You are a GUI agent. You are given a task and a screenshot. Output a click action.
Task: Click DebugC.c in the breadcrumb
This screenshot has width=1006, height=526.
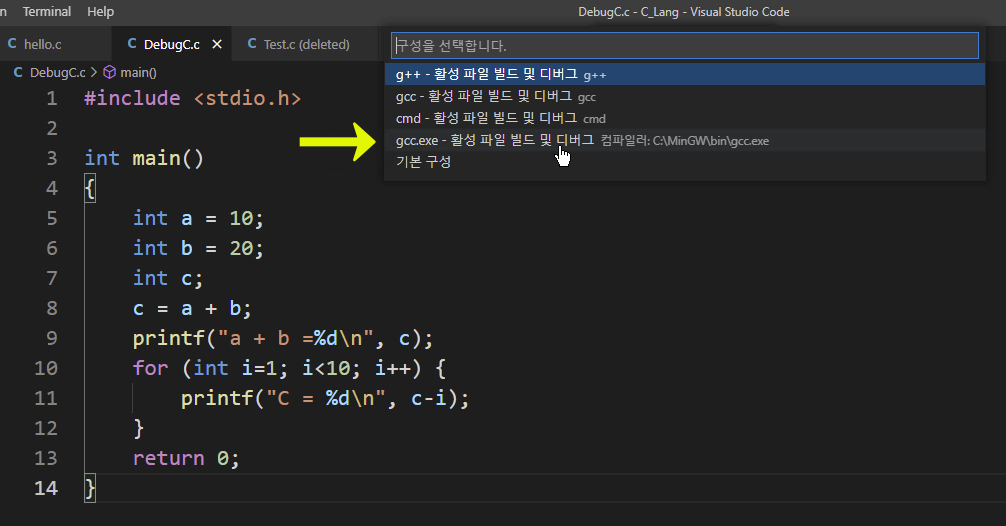click(x=57, y=72)
